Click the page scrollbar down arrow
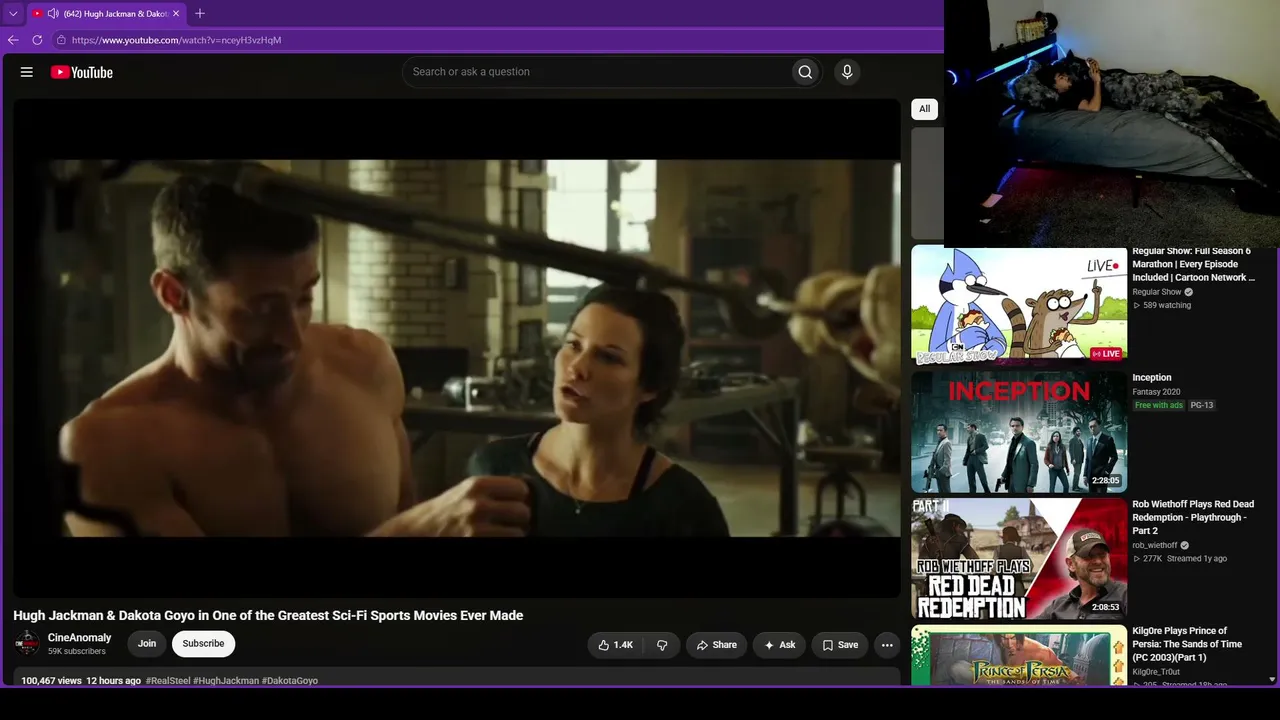The width and height of the screenshot is (1280, 720). point(1272,680)
